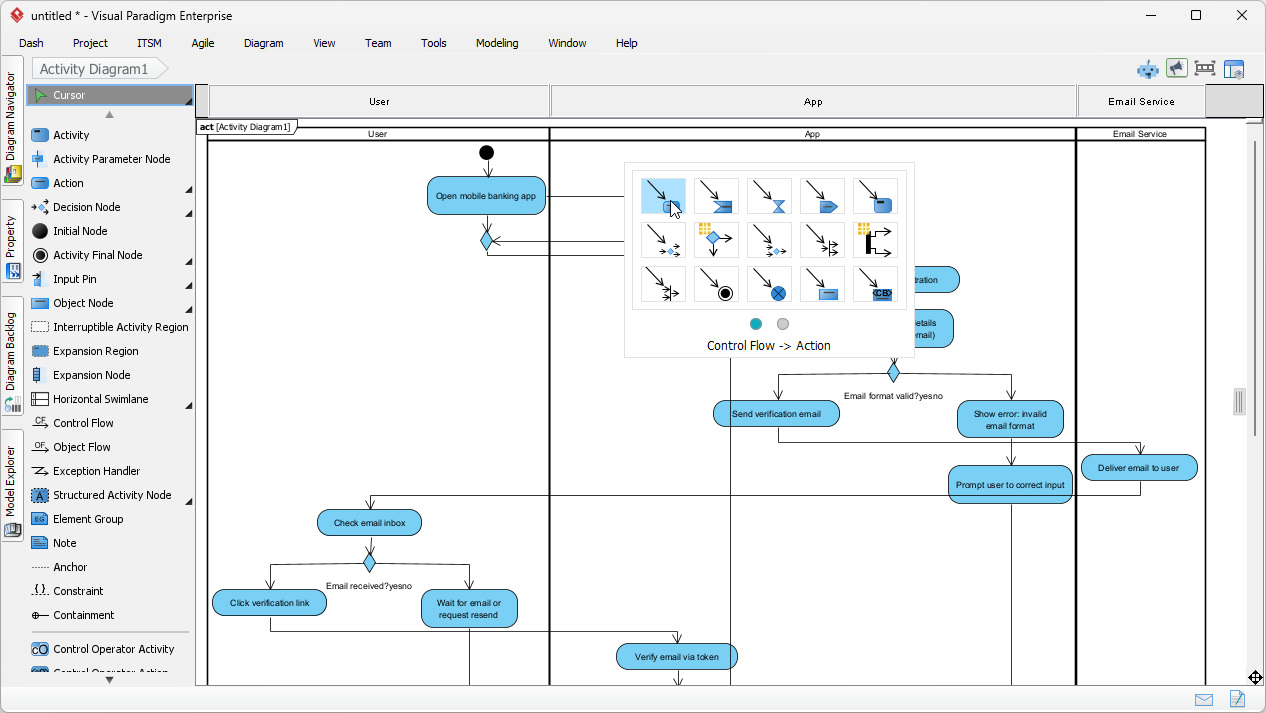Open the Modeling menu
The width and height of the screenshot is (1266, 713).
click(497, 43)
